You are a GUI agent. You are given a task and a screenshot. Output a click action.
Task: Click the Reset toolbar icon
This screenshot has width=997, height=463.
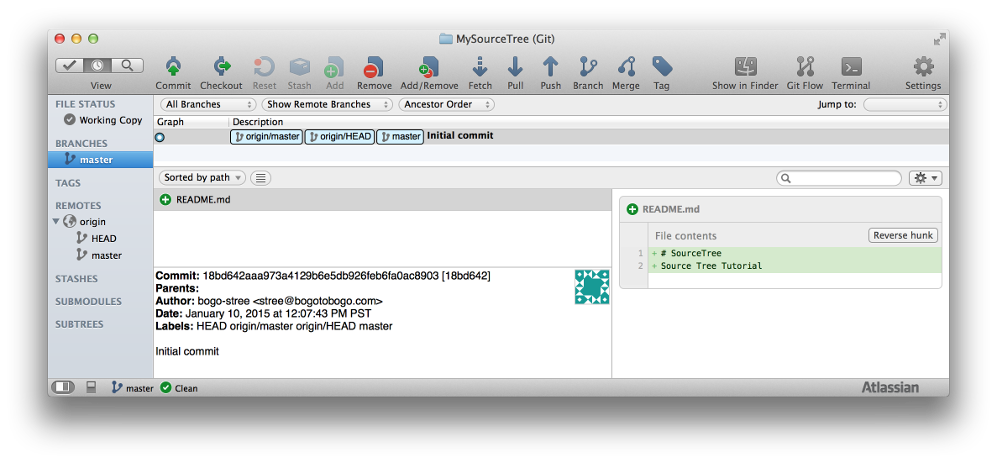[x=265, y=67]
